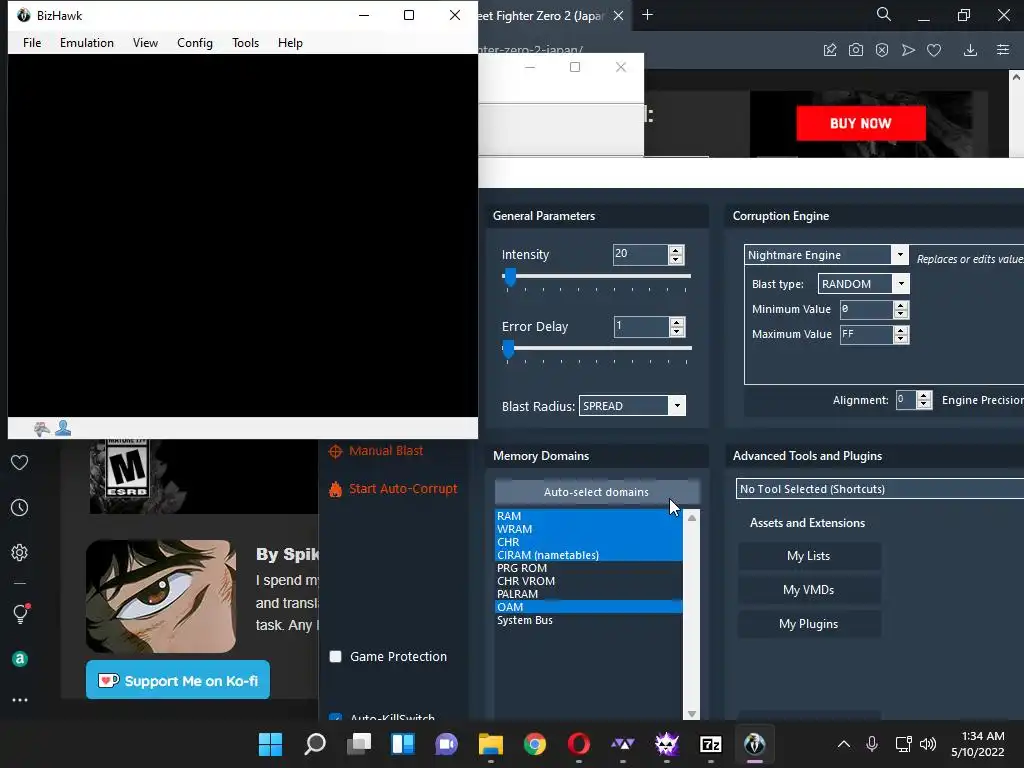Bookmark page with Opera heart icon
The height and width of the screenshot is (768, 1024).
click(x=934, y=50)
